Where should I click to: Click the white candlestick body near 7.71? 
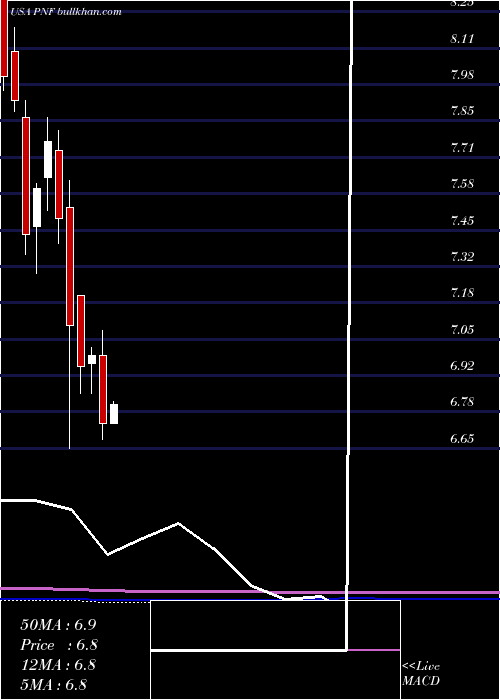tap(48, 159)
